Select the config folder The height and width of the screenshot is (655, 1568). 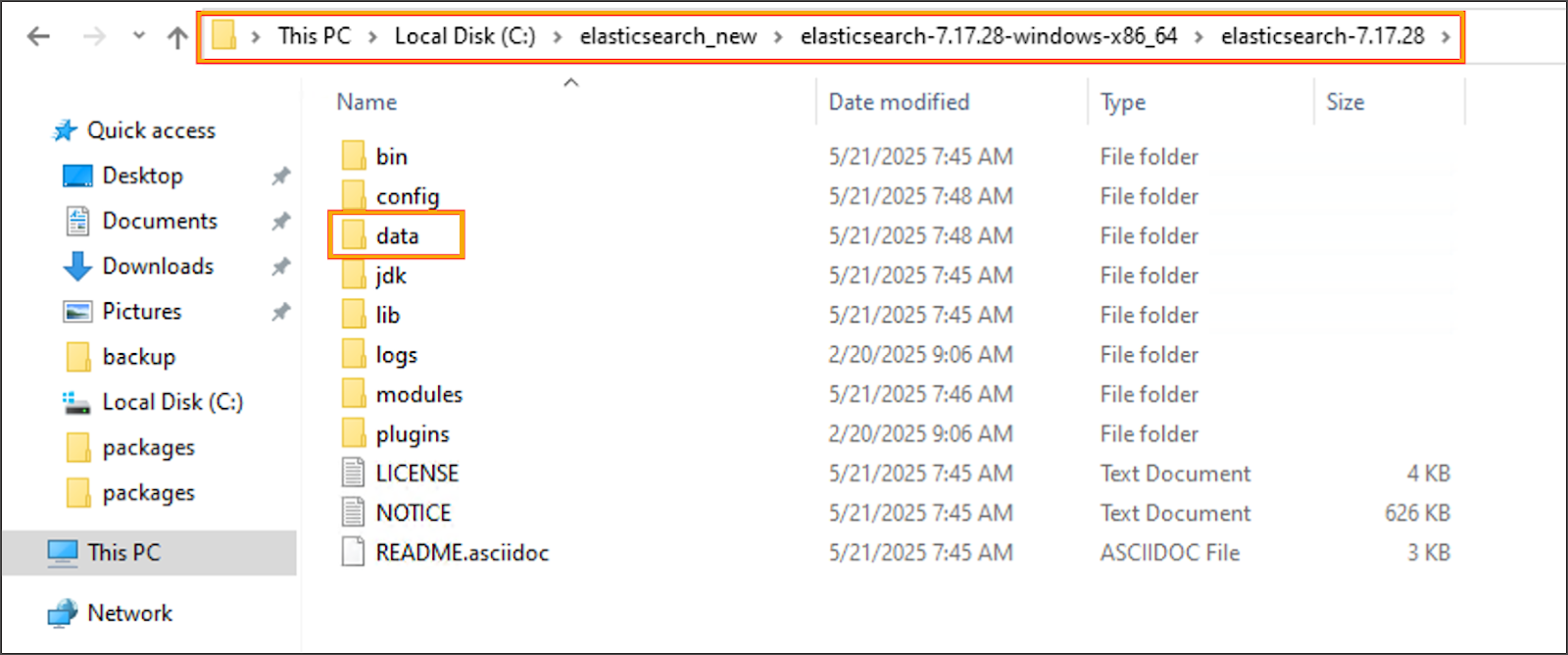408,196
